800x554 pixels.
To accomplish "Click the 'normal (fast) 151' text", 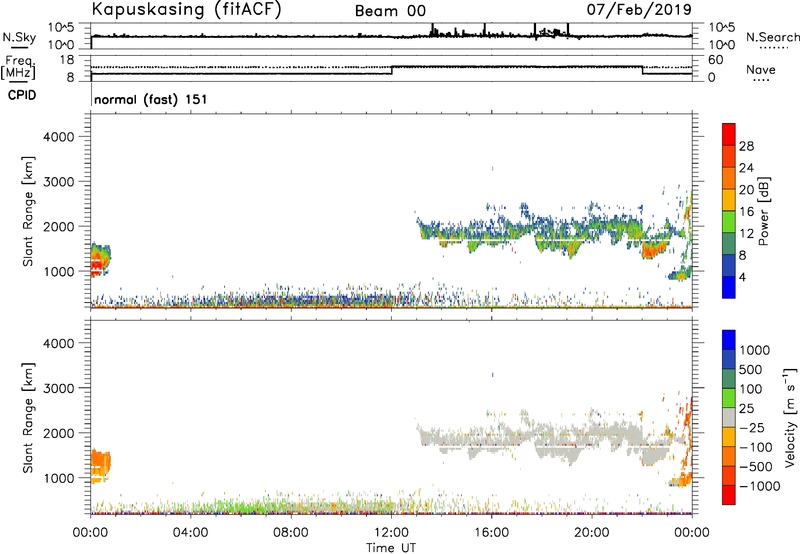I will pos(151,99).
